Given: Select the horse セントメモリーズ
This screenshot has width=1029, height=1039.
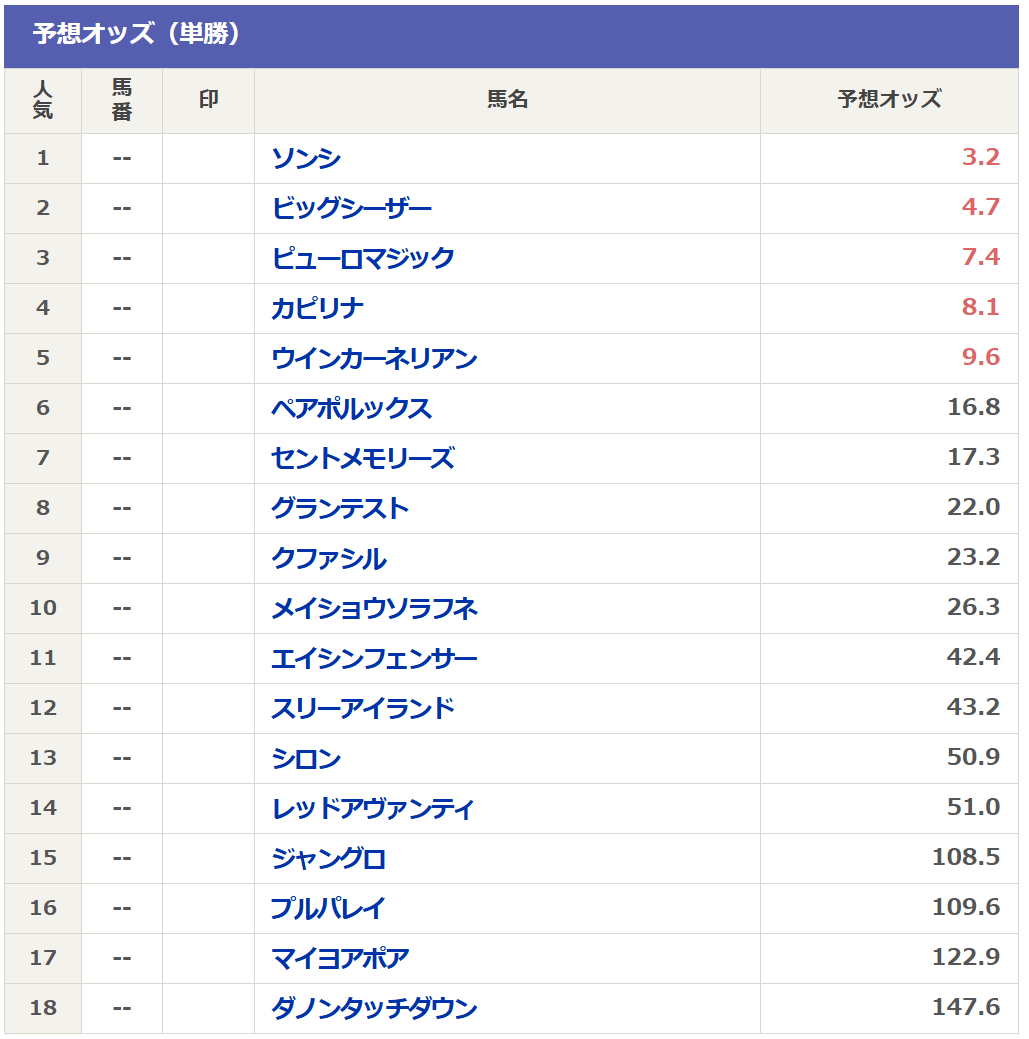Looking at the screenshot, I should [x=363, y=459].
